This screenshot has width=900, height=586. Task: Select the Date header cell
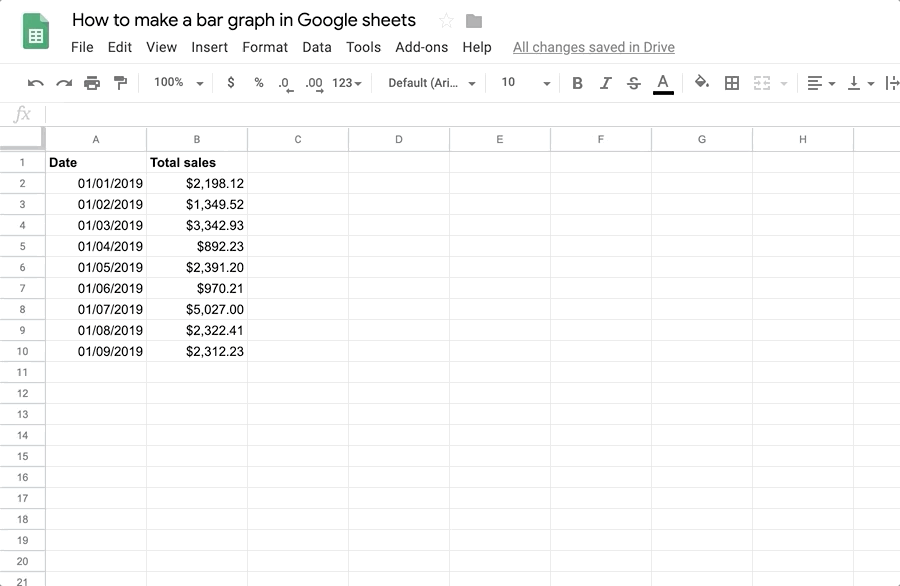[x=96, y=162]
